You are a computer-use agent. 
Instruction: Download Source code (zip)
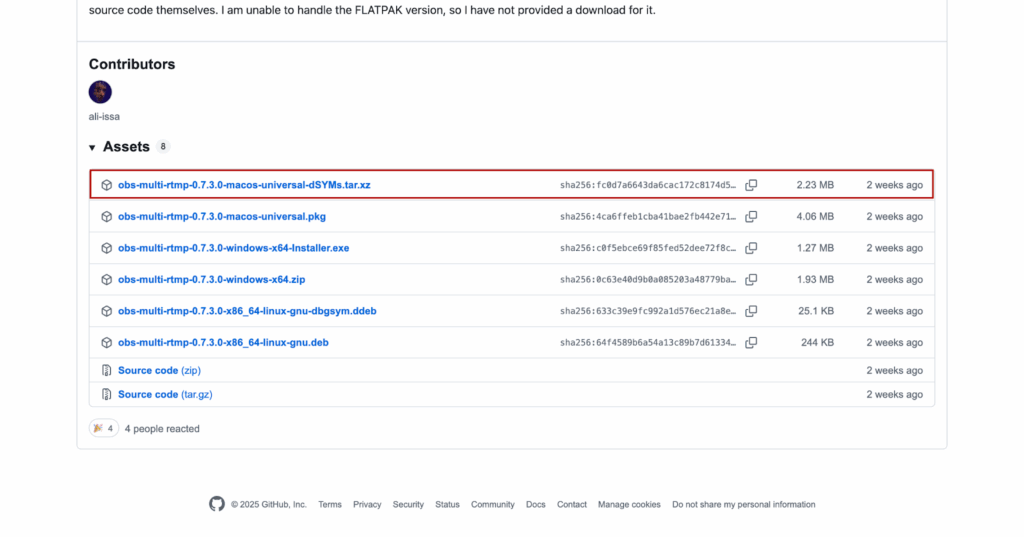[x=159, y=370]
